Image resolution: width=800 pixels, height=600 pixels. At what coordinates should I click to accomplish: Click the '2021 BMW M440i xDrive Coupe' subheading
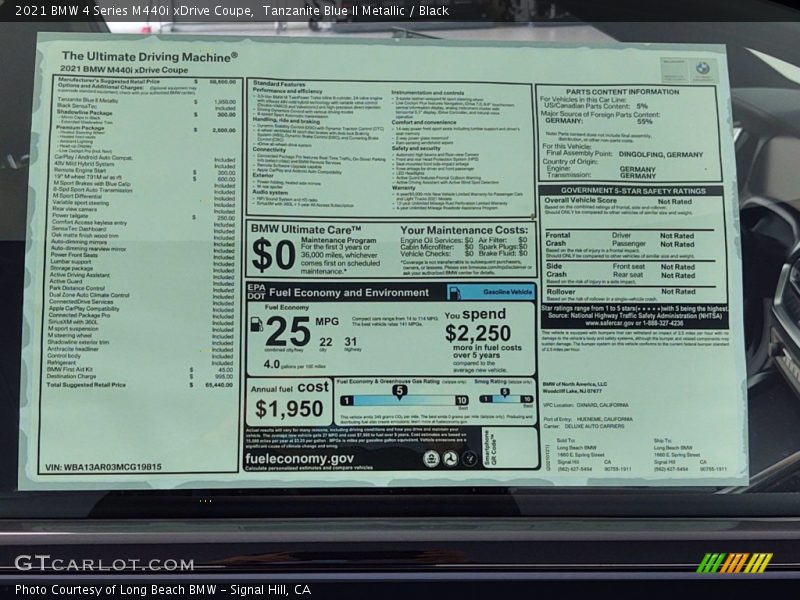(124, 69)
